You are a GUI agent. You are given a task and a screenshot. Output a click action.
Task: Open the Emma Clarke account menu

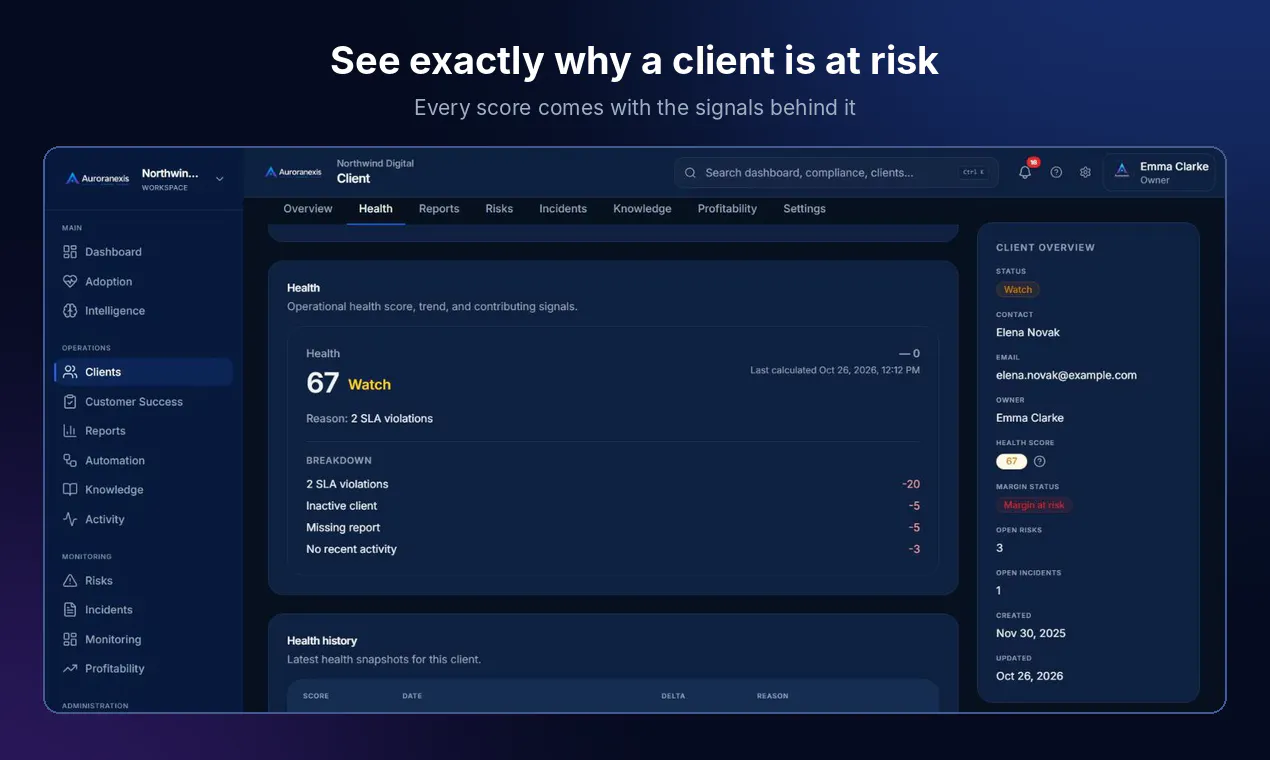pyautogui.click(x=1159, y=172)
